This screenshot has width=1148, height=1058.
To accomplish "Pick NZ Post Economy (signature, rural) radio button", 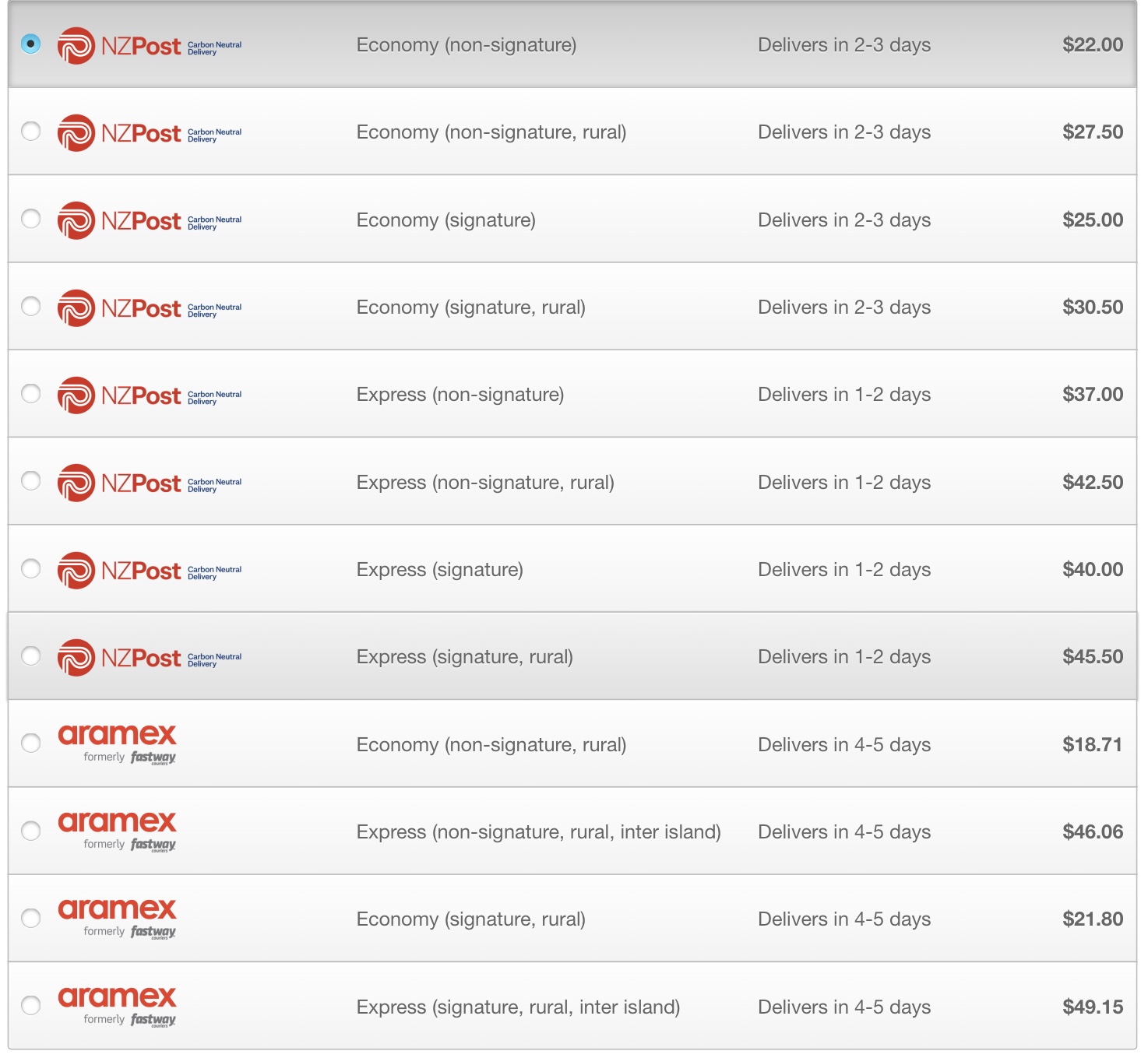I will (x=30, y=306).
